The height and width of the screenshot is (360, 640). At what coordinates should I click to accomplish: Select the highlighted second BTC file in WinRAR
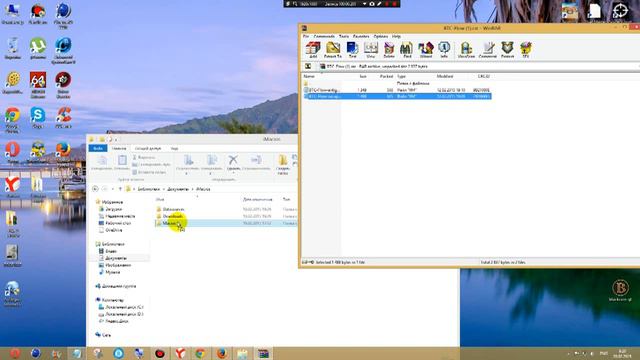(397, 96)
